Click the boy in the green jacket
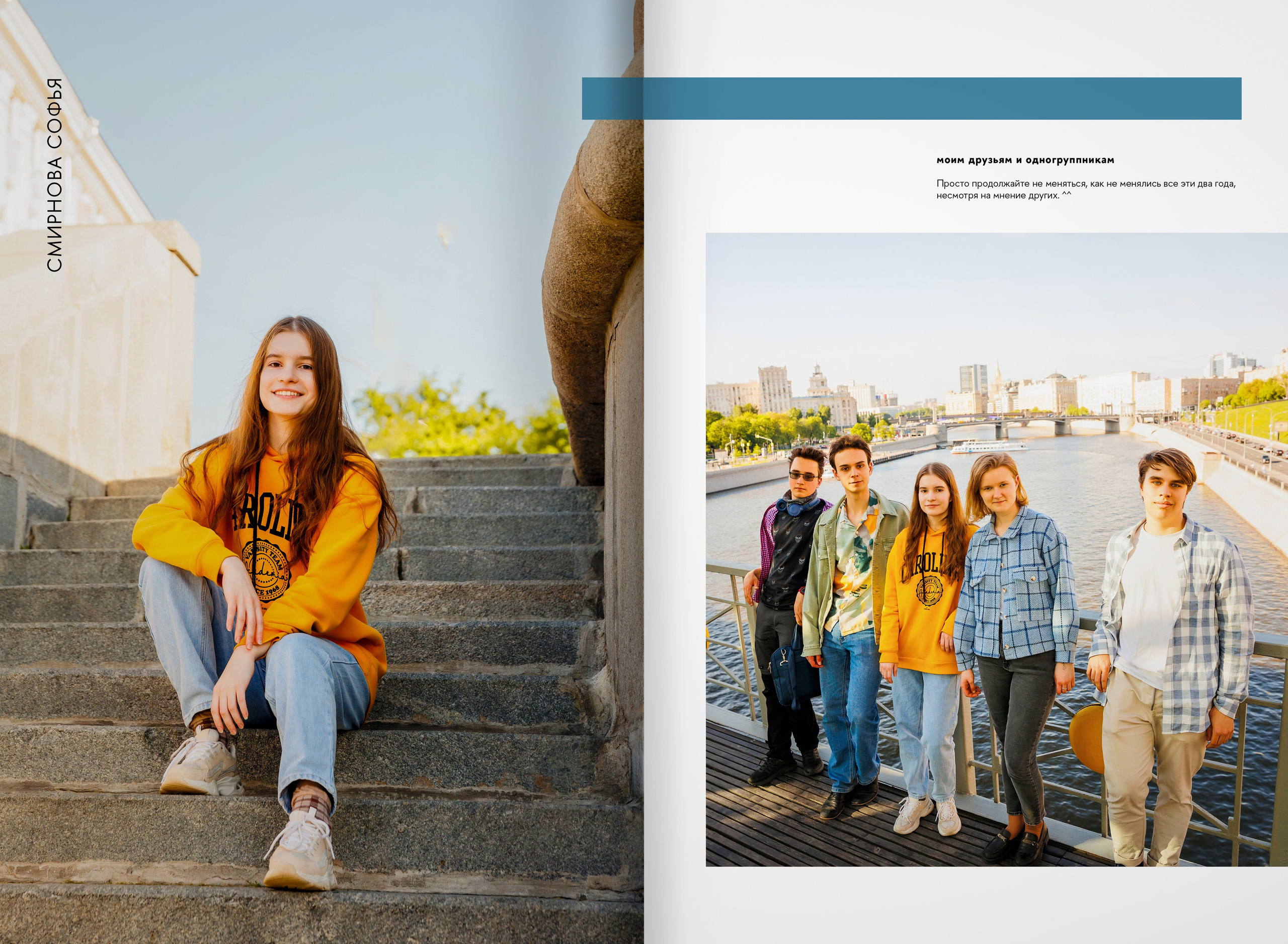 851,566
